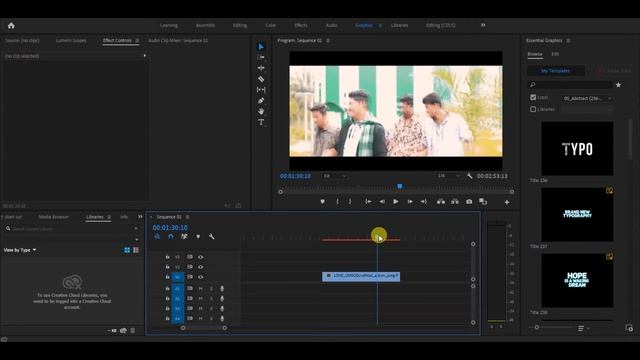The width and height of the screenshot is (640, 360).
Task: Select the Slip tool
Action: [x=261, y=89]
